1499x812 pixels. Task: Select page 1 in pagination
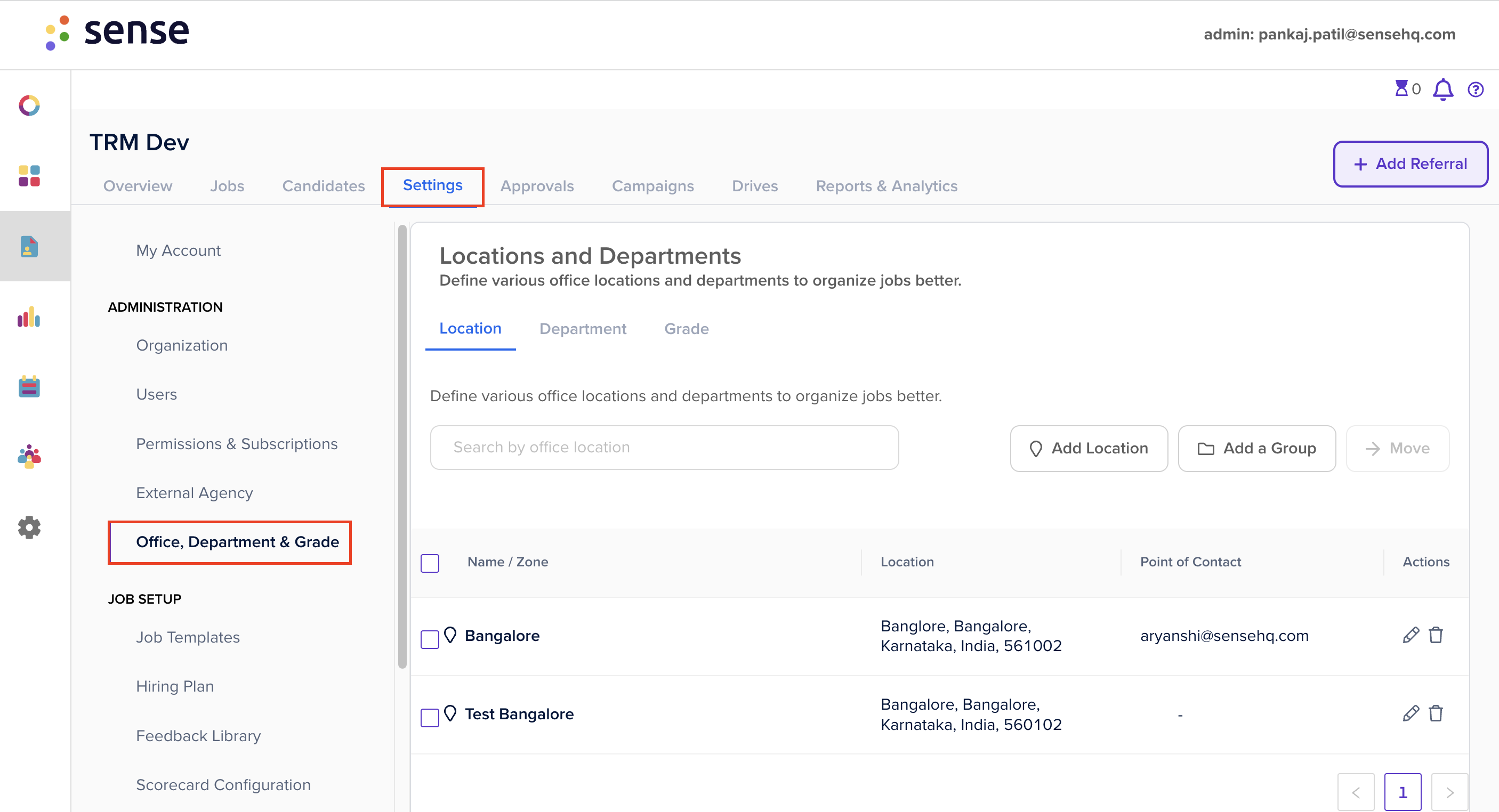click(1403, 792)
